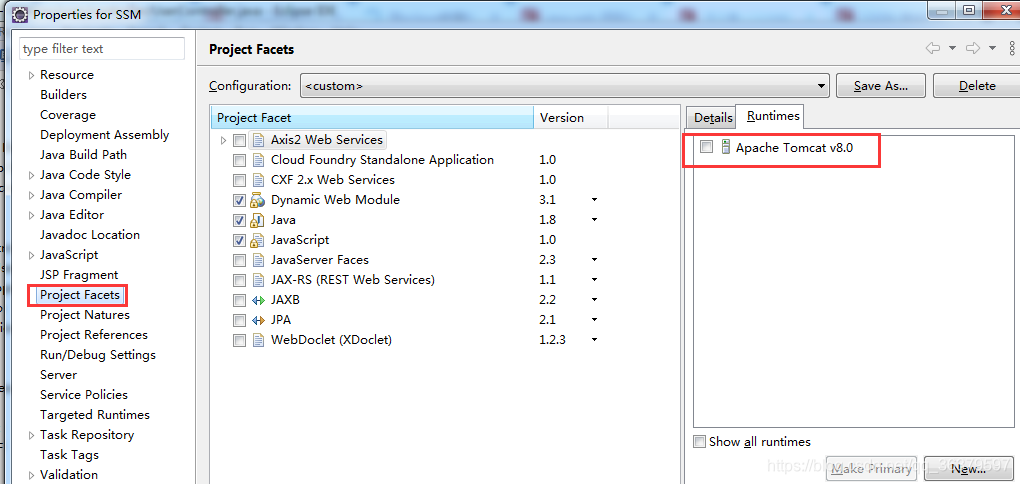1020x484 pixels.
Task: Check the JPA facet checkbox
Action: (240, 321)
